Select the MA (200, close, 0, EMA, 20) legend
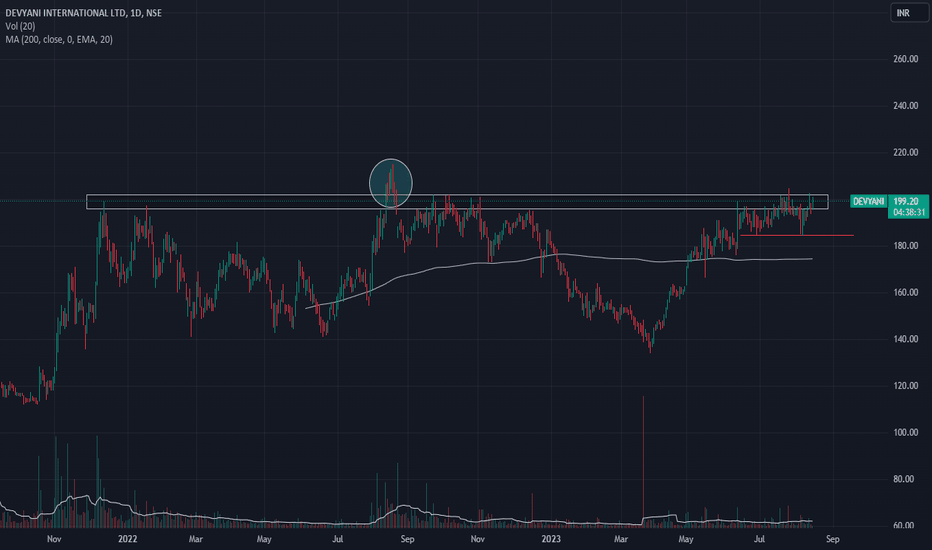 pos(59,39)
